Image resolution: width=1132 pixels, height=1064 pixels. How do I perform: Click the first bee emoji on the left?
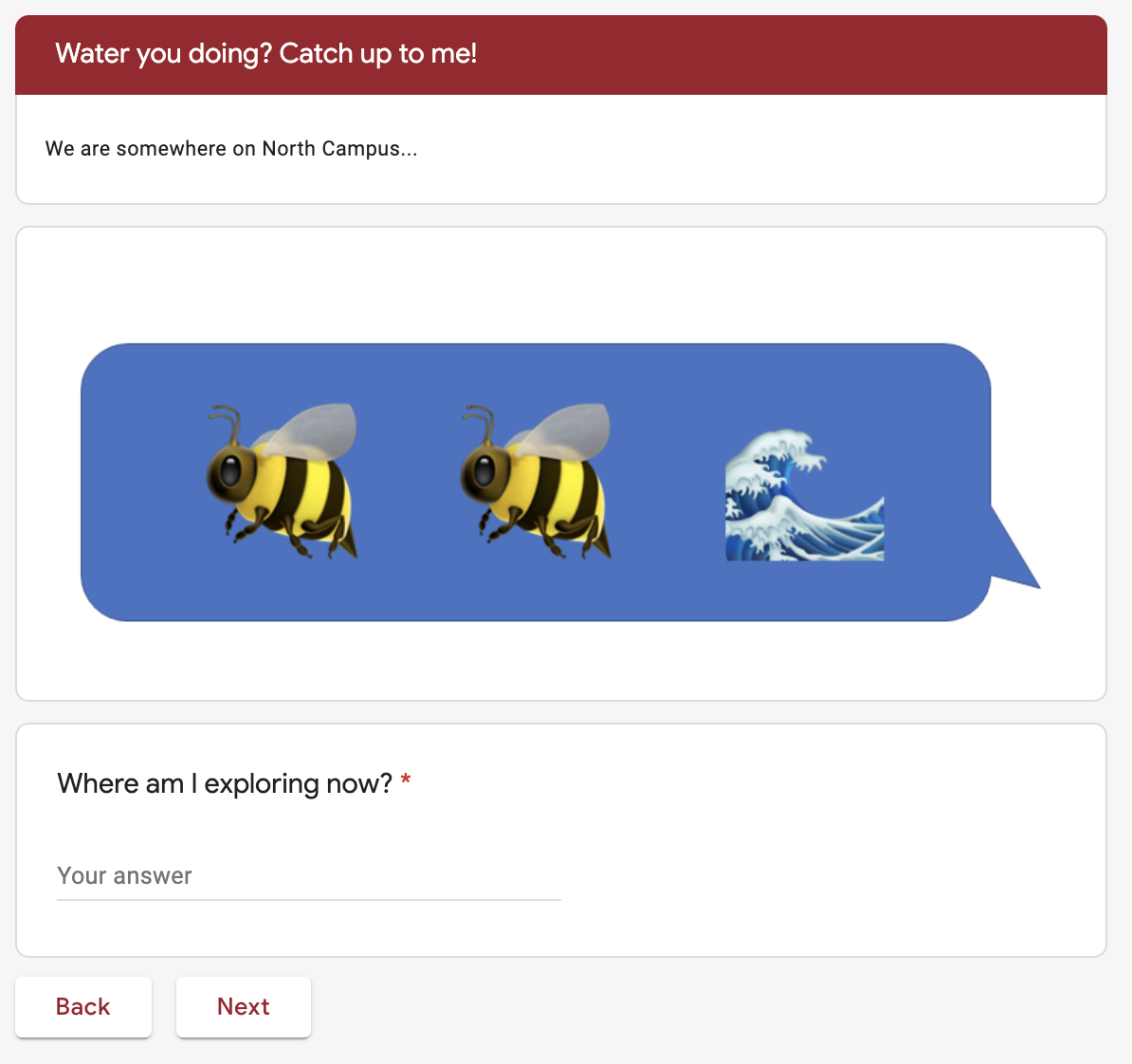[283, 481]
